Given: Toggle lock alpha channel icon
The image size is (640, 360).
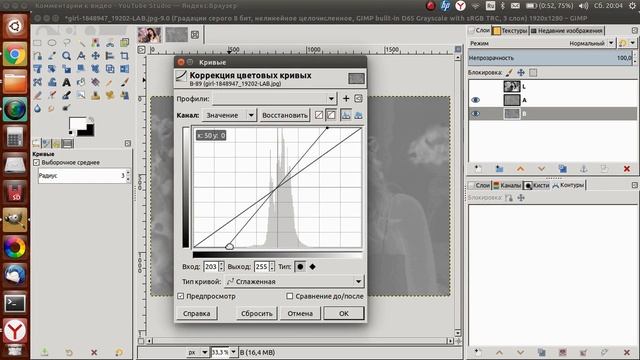Looking at the screenshot, I should (533, 73).
